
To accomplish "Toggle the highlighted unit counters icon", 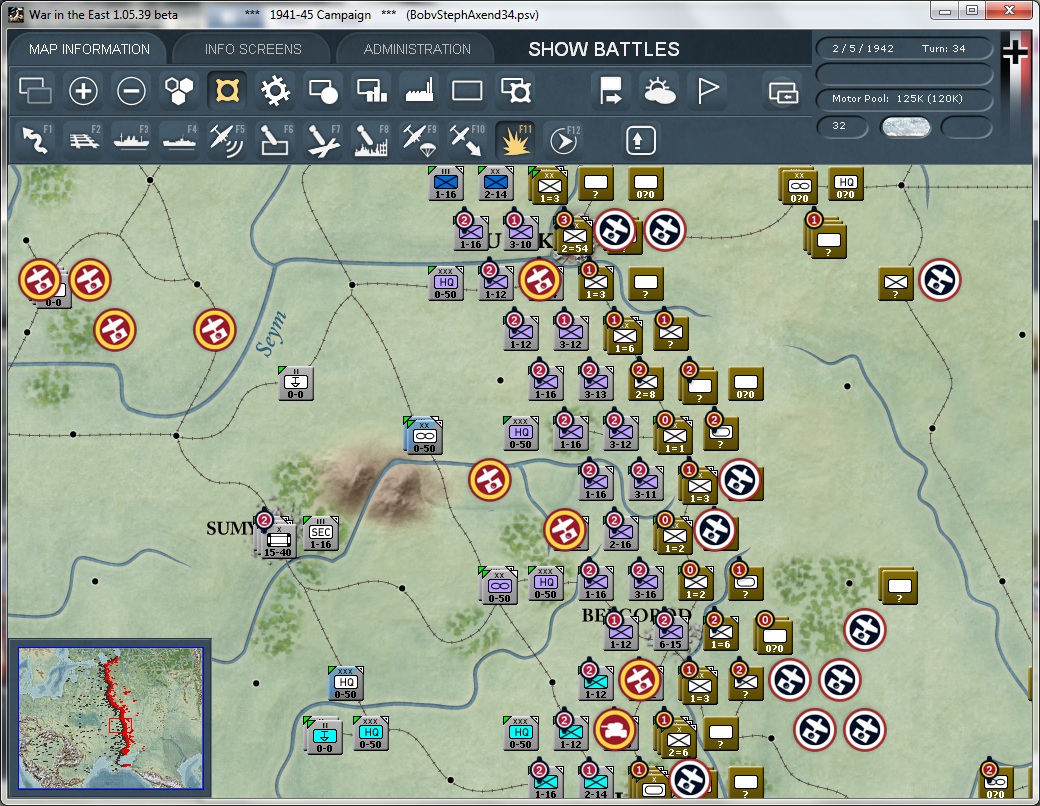I will click(227, 91).
